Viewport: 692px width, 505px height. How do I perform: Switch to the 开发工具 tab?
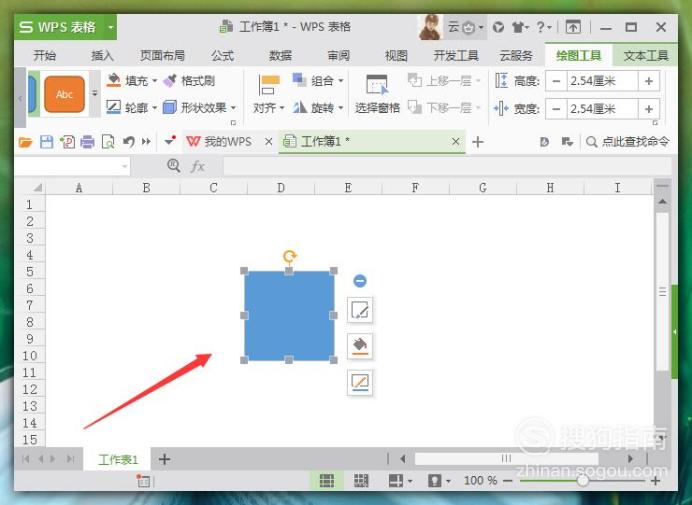(456, 56)
